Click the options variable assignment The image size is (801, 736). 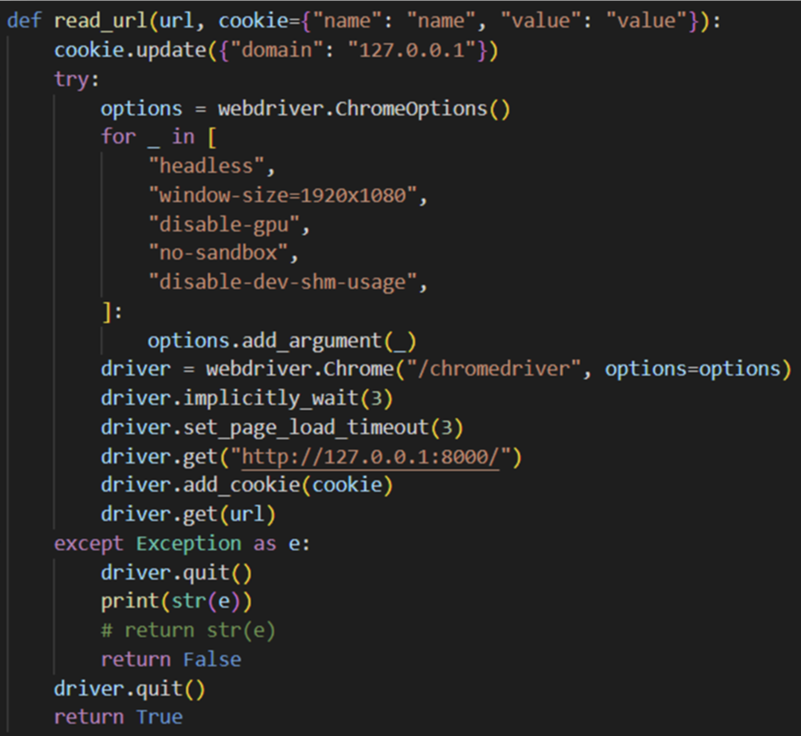tap(142, 109)
